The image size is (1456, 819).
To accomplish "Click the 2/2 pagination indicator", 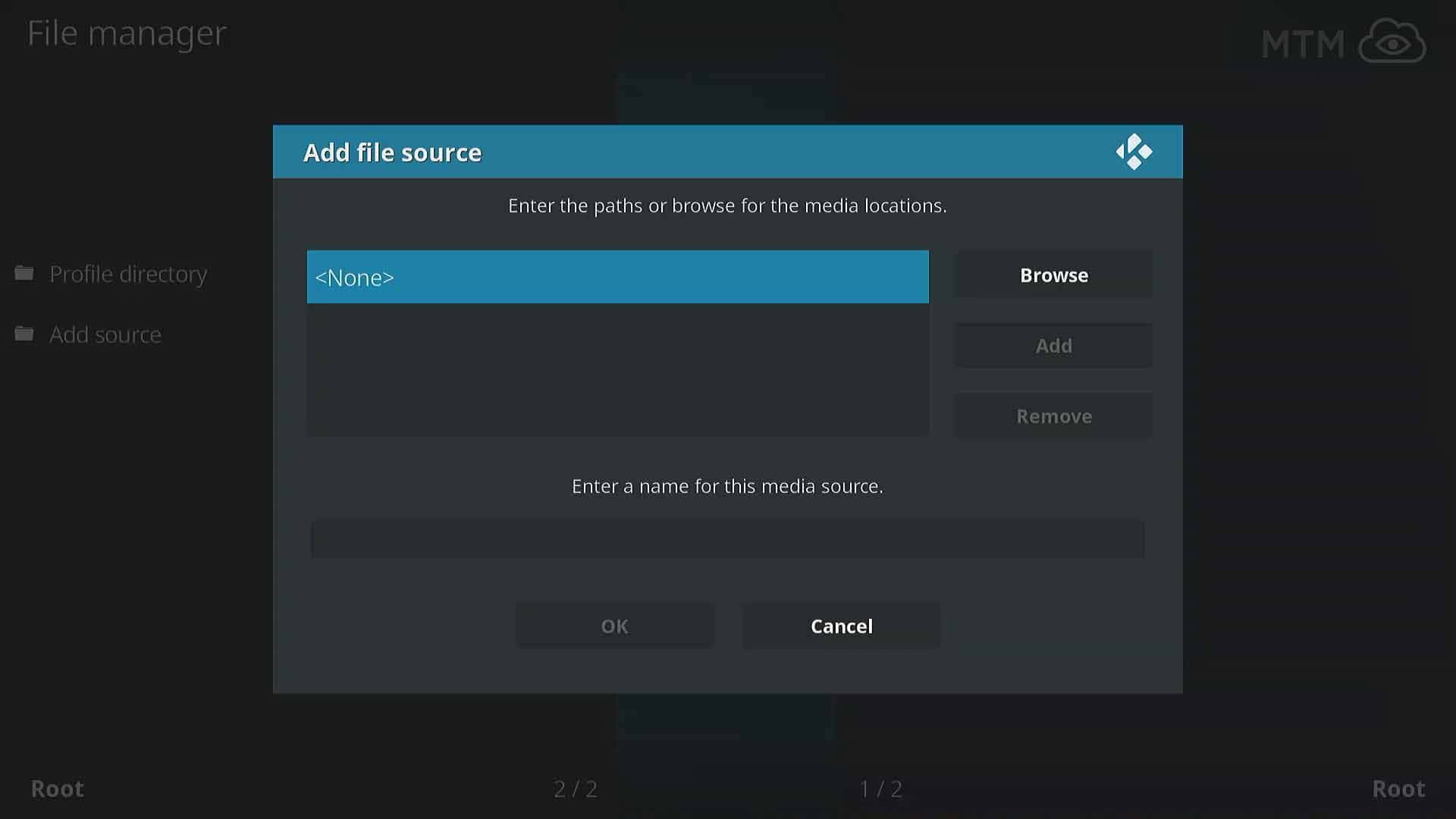I will pyautogui.click(x=575, y=789).
